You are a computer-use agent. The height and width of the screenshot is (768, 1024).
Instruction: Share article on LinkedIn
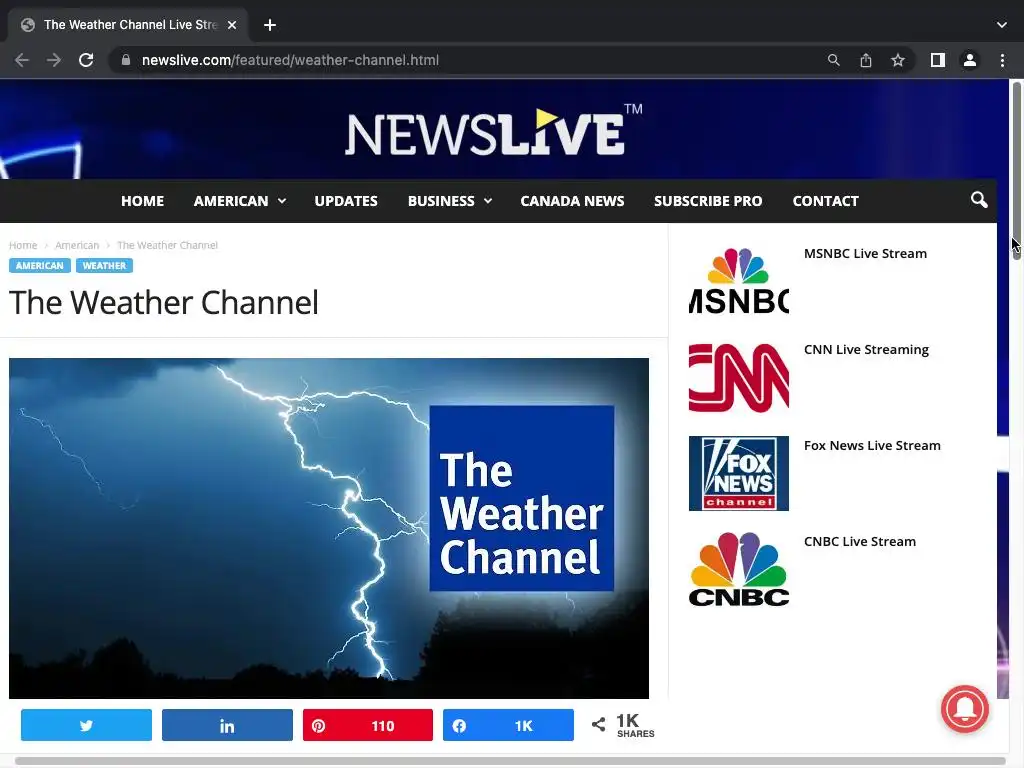(x=227, y=725)
